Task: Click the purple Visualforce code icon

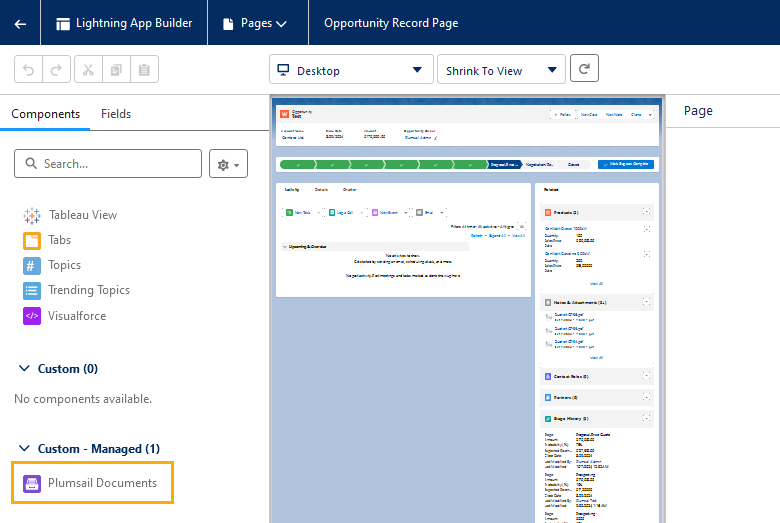Action: coord(32,316)
